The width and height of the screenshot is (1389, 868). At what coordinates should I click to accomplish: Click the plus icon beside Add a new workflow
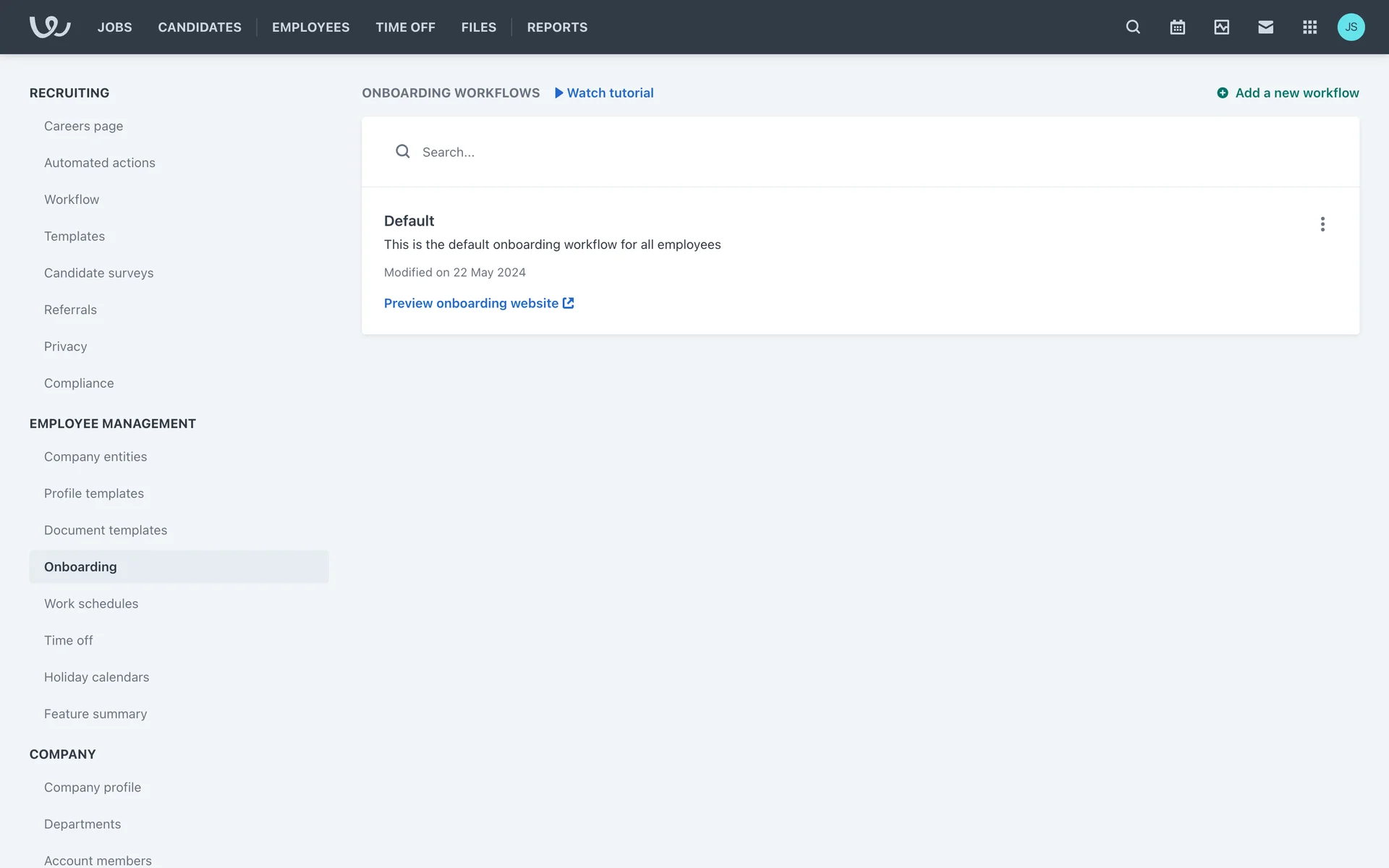point(1223,93)
